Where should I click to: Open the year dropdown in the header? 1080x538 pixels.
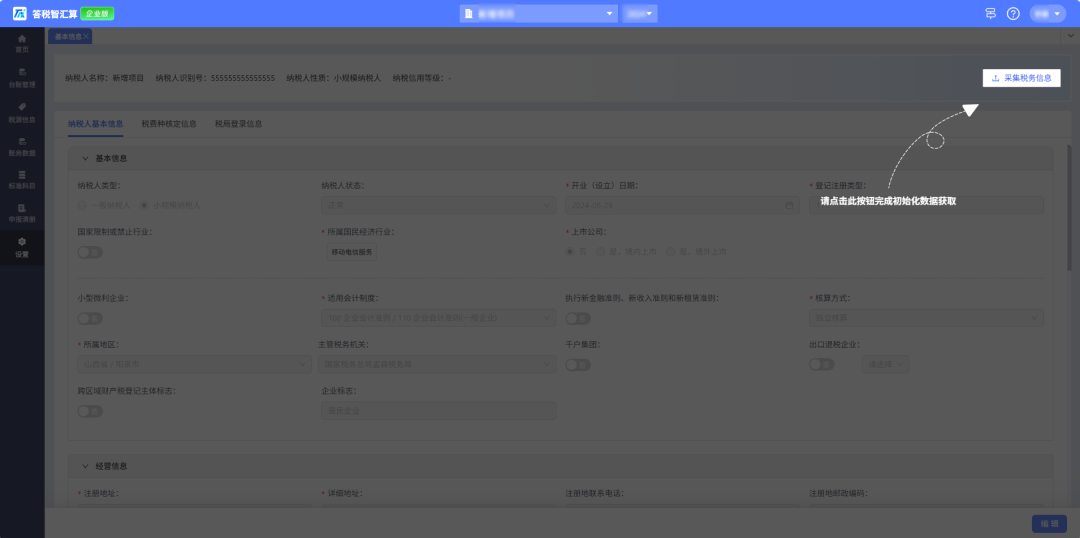pyautogui.click(x=640, y=14)
